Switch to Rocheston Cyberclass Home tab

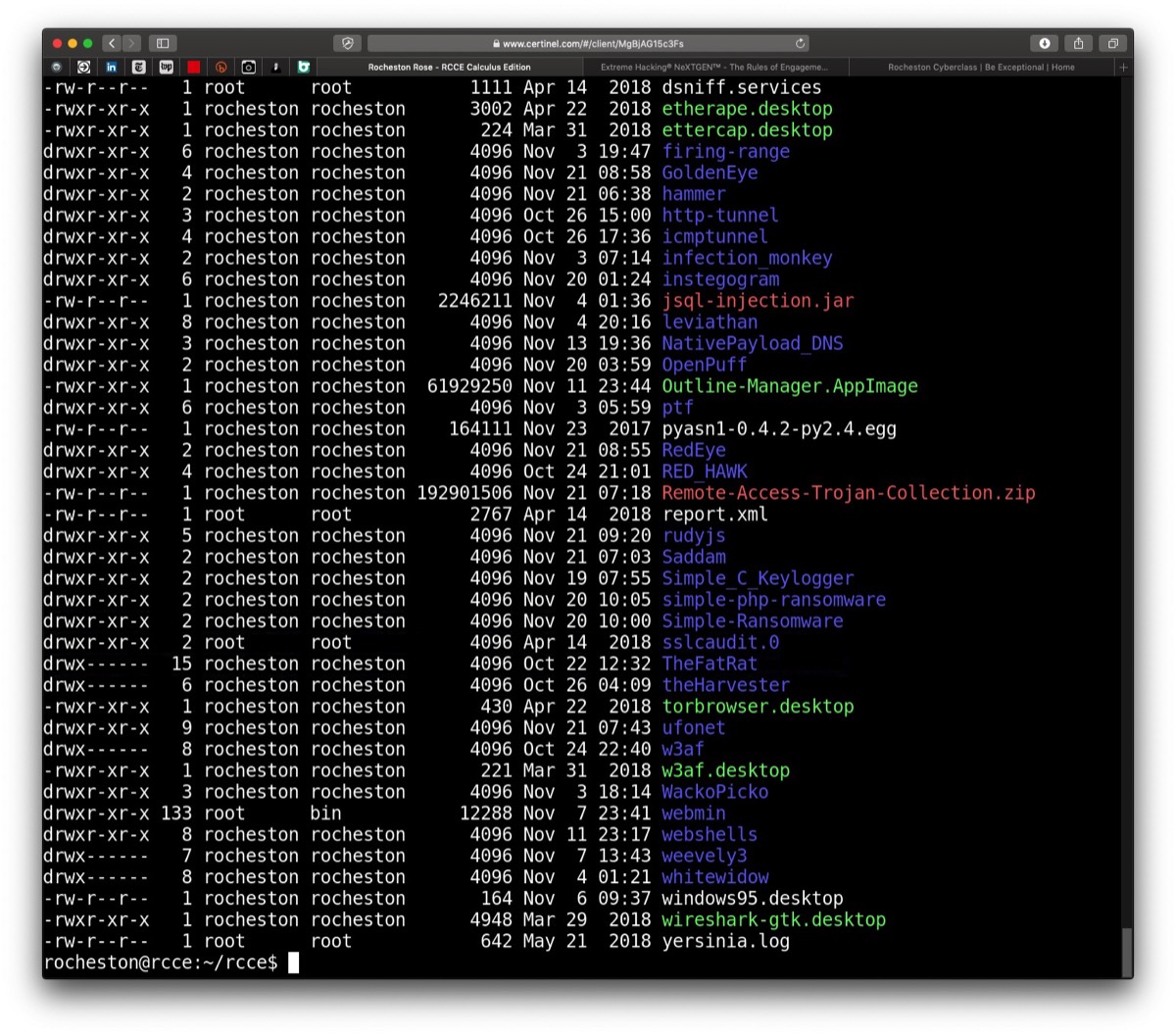tap(981, 67)
